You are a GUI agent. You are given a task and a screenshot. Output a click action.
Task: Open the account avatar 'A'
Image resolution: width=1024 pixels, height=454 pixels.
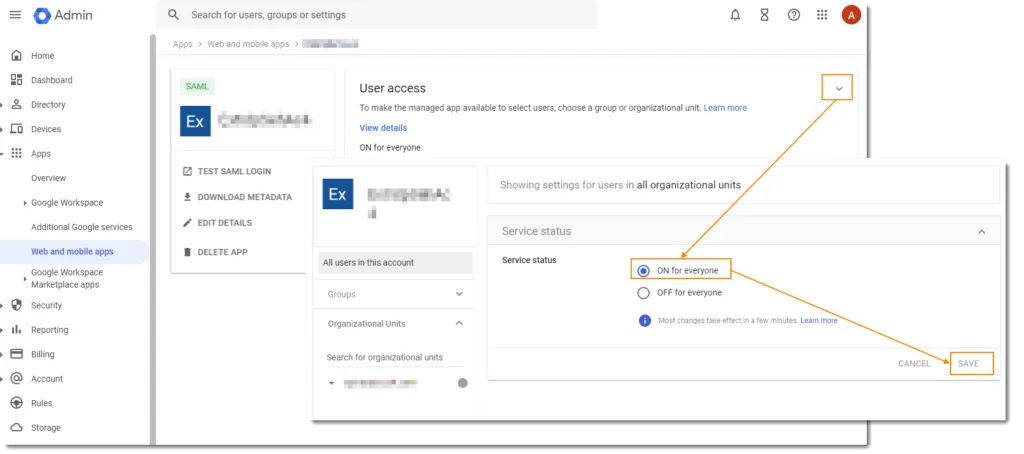[x=851, y=14]
